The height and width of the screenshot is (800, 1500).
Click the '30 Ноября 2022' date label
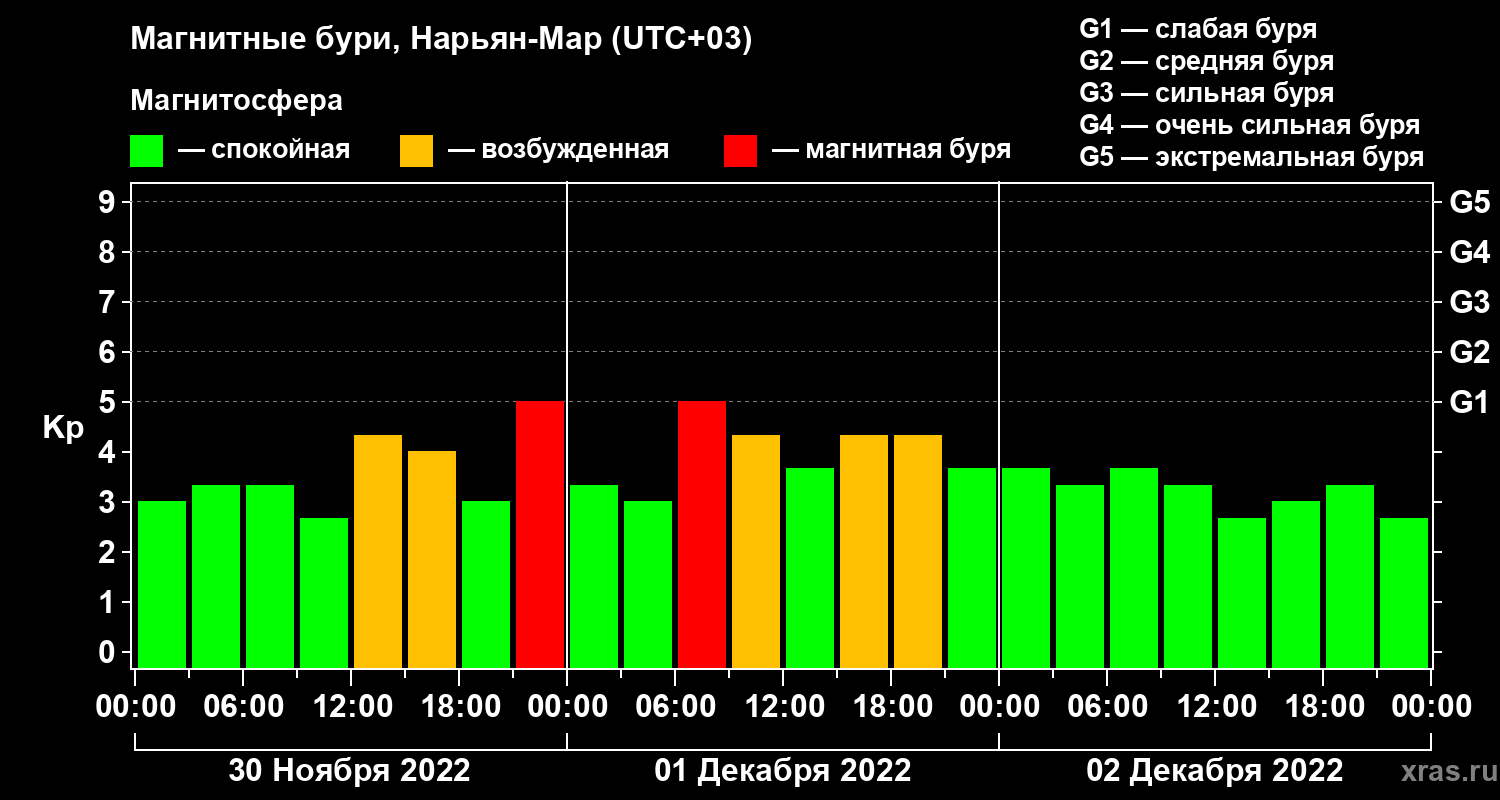[350, 771]
